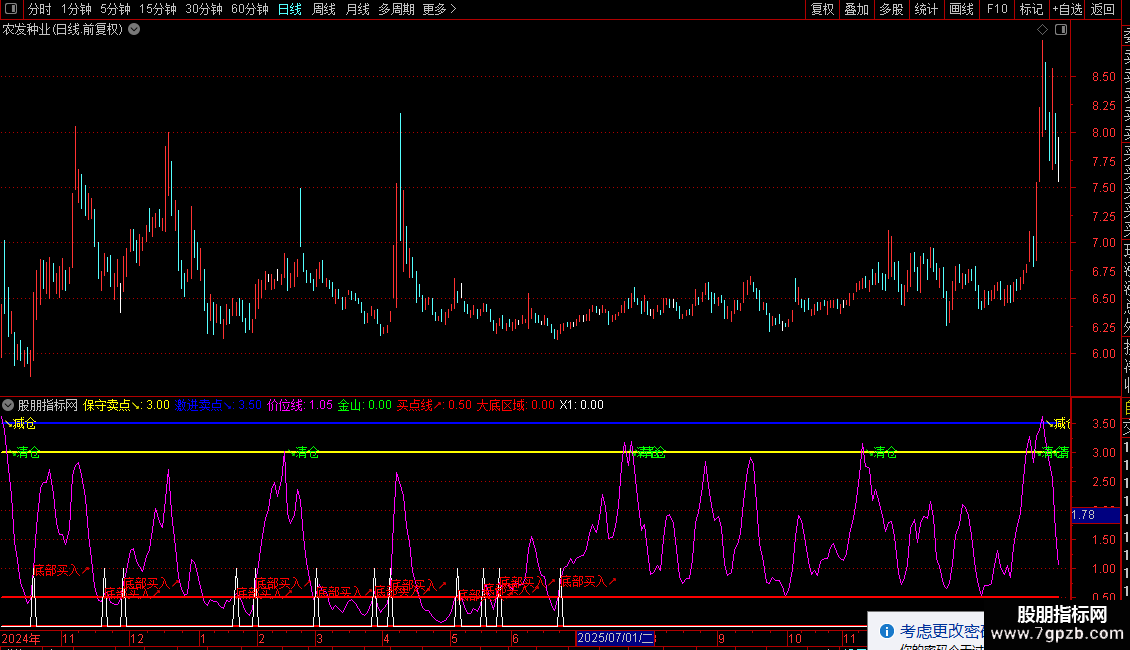1130x650 pixels.
Task: Expand 更多 for more time periods
Action: (440, 9)
